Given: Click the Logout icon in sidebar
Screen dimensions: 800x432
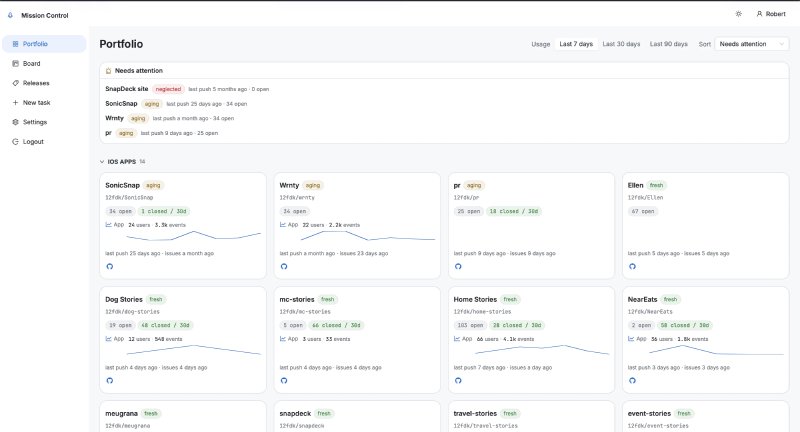Looking at the screenshot, I should (x=15, y=142).
